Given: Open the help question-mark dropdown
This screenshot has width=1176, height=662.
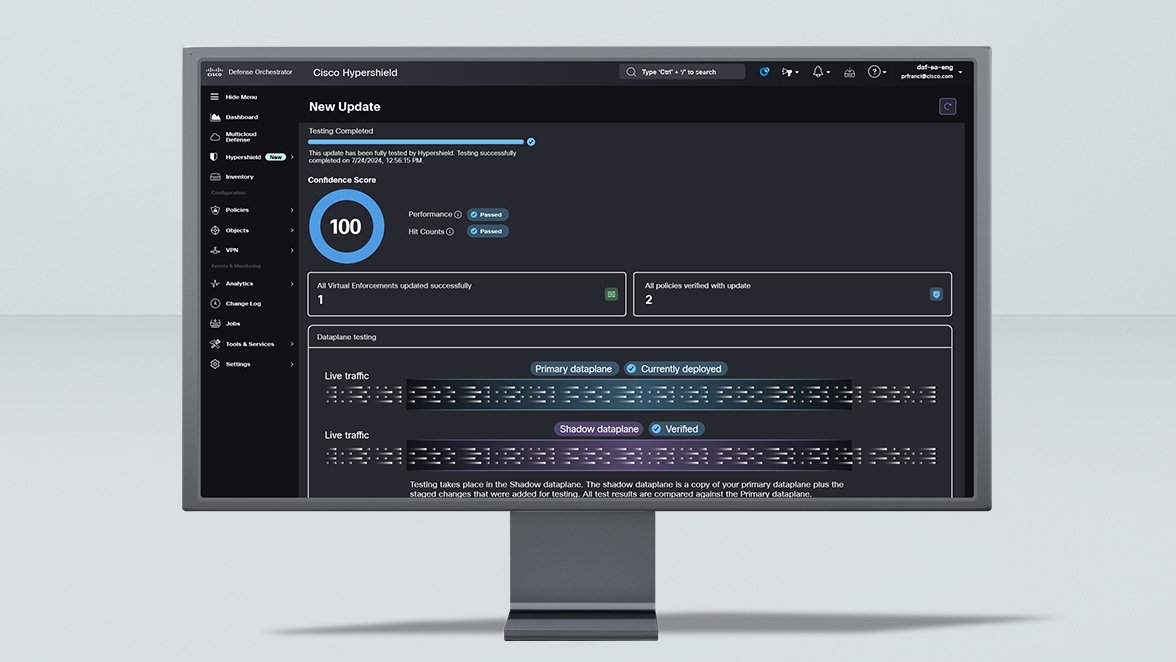Looking at the screenshot, I should [x=878, y=72].
